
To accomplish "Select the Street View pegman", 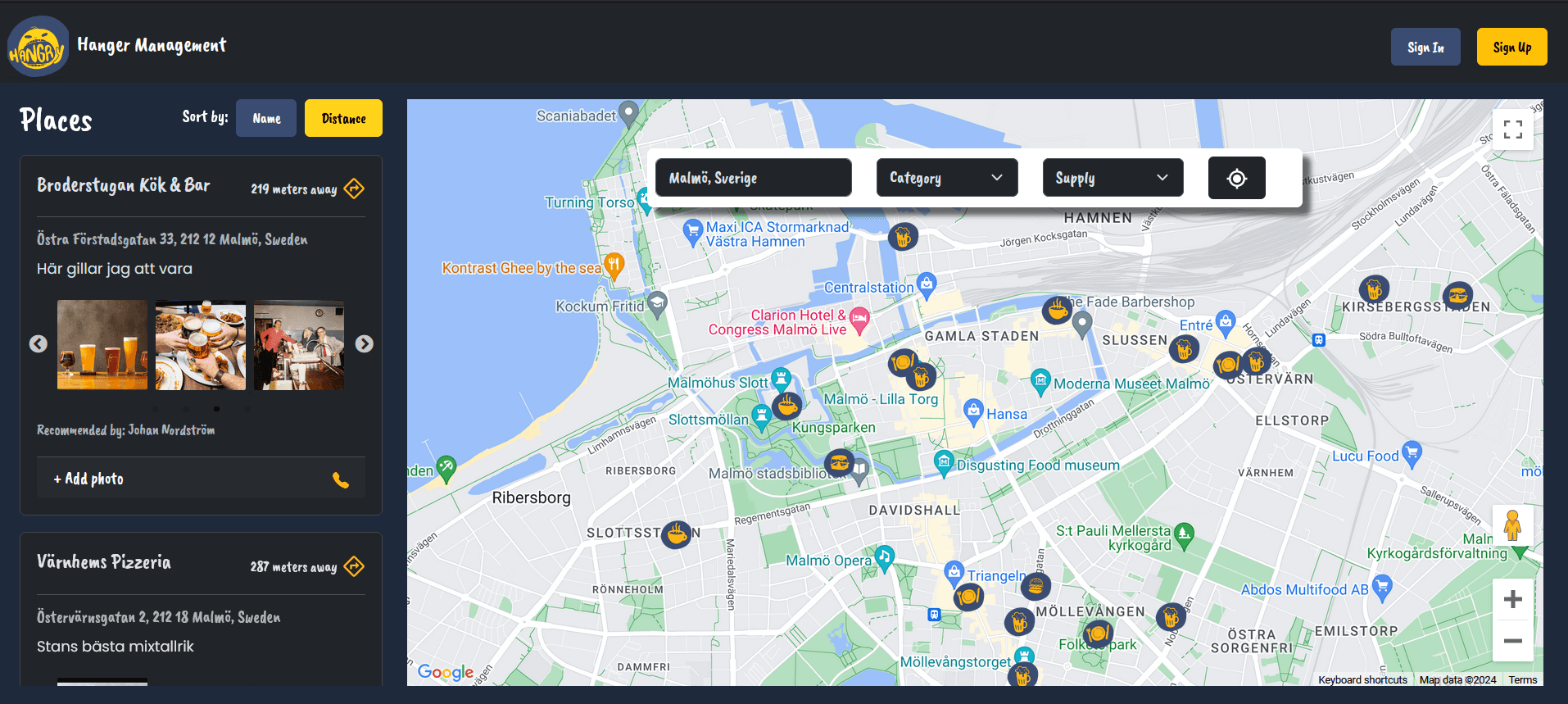I will point(1512,525).
